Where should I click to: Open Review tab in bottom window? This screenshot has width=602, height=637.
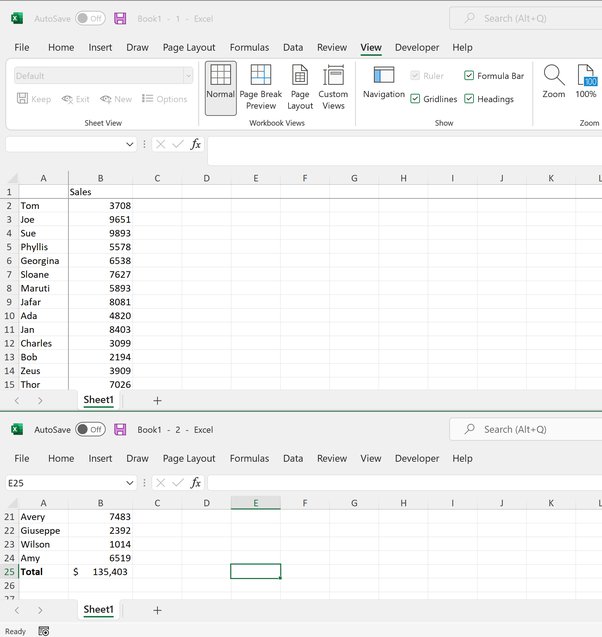[x=332, y=458]
